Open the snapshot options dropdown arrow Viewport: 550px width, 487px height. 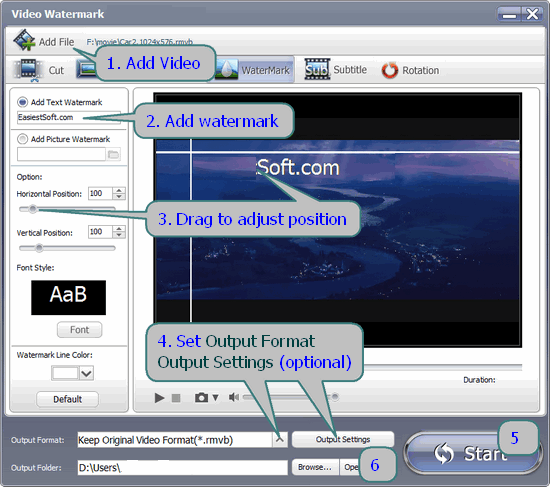point(215,398)
